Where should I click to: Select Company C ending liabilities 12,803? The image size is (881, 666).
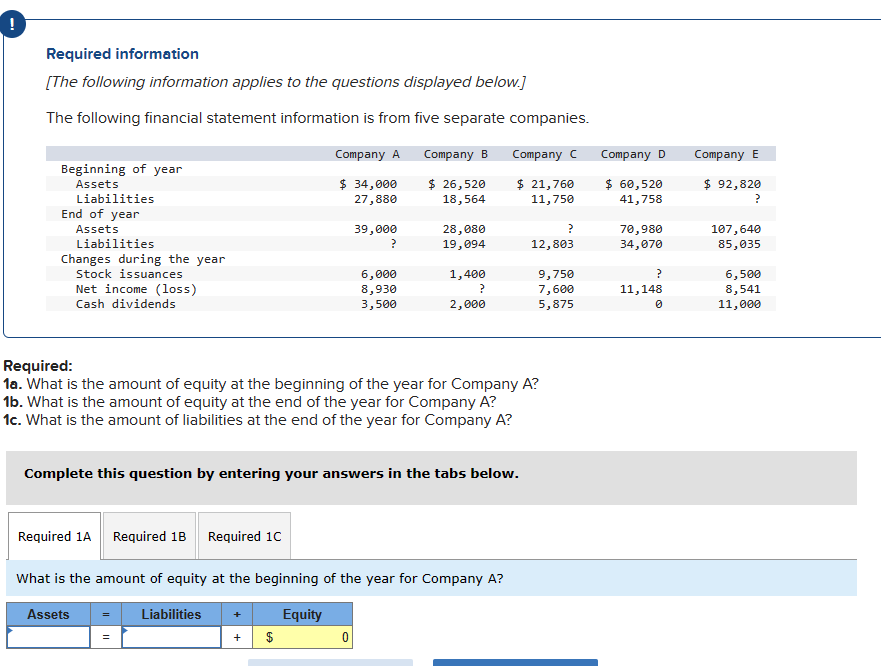(x=553, y=244)
